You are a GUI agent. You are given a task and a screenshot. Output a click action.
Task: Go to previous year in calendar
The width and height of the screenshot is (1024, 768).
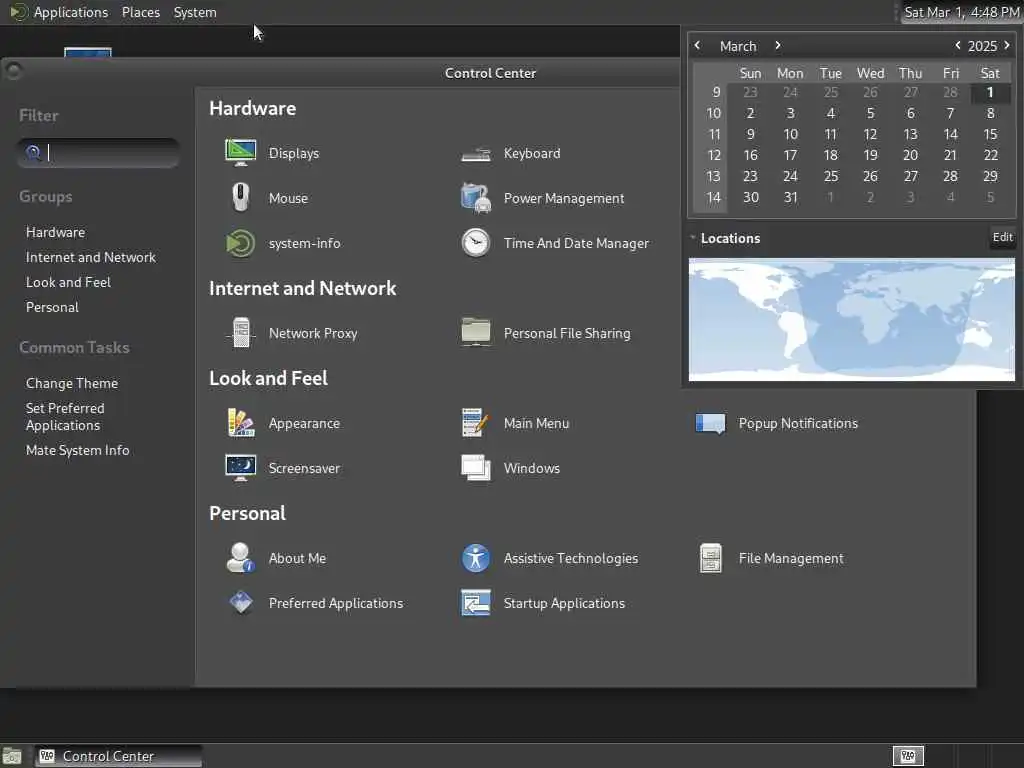tap(957, 45)
